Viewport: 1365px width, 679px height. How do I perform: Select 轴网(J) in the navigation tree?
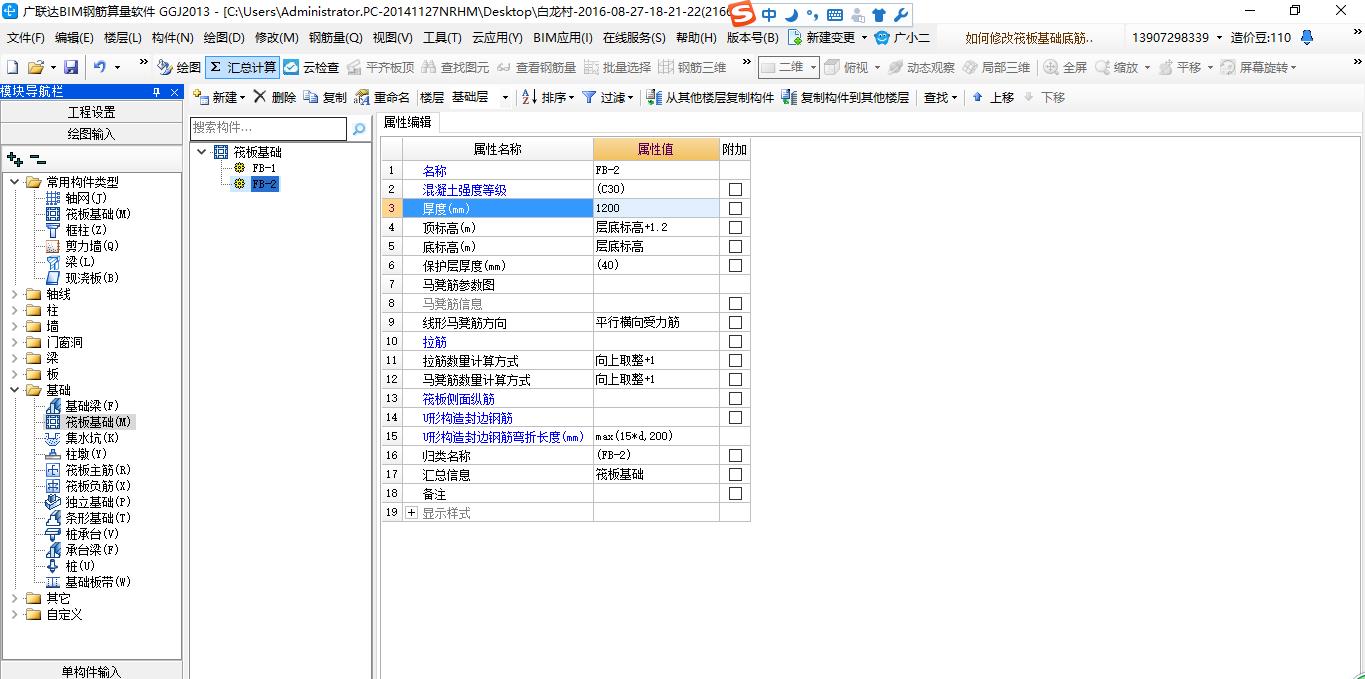point(86,198)
